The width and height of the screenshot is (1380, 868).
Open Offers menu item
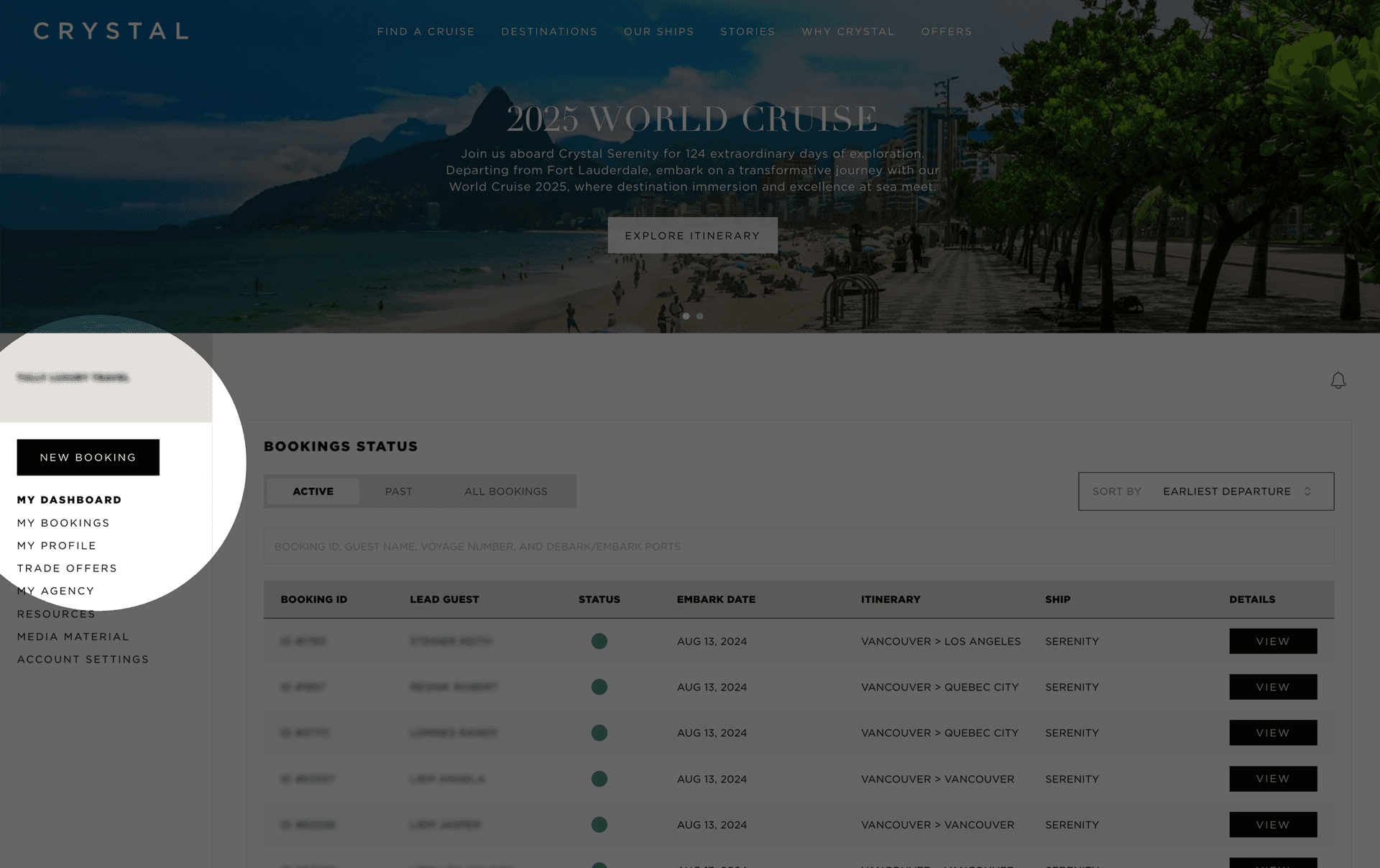(946, 32)
